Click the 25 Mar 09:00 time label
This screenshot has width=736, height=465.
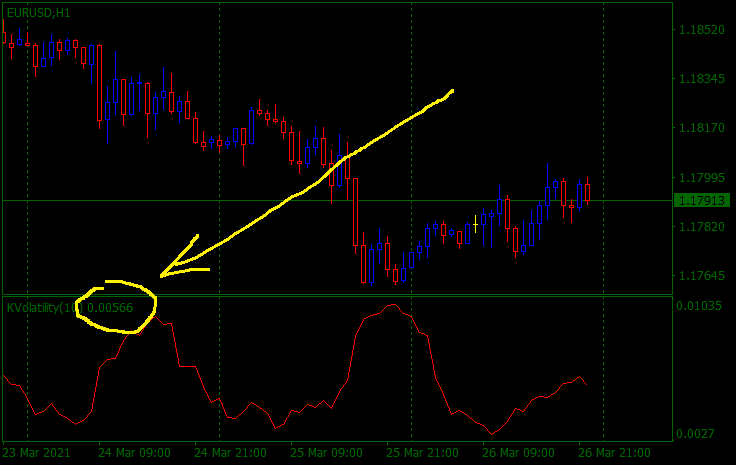tap(326, 453)
